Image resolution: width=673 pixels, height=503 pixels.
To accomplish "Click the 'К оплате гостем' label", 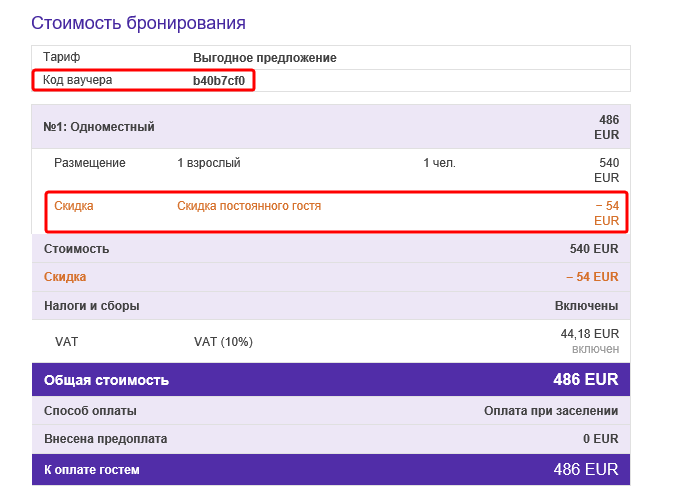I will pyautogui.click(x=92, y=470).
